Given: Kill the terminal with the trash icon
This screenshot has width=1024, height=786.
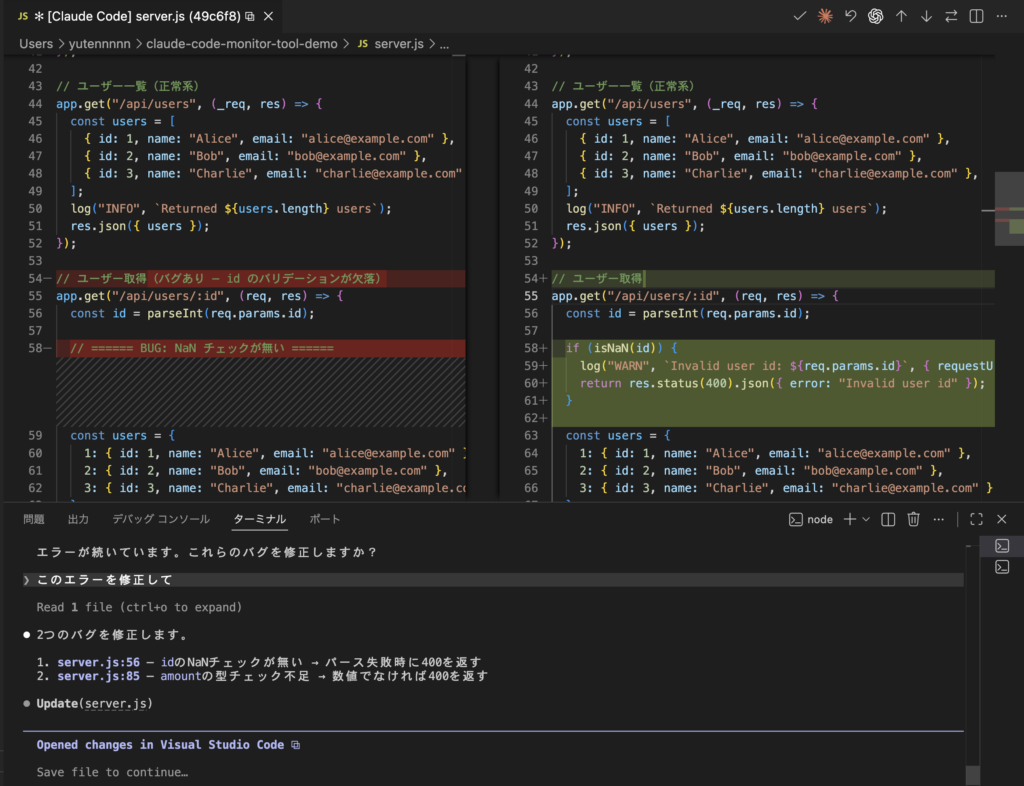Looking at the screenshot, I should (x=913, y=519).
